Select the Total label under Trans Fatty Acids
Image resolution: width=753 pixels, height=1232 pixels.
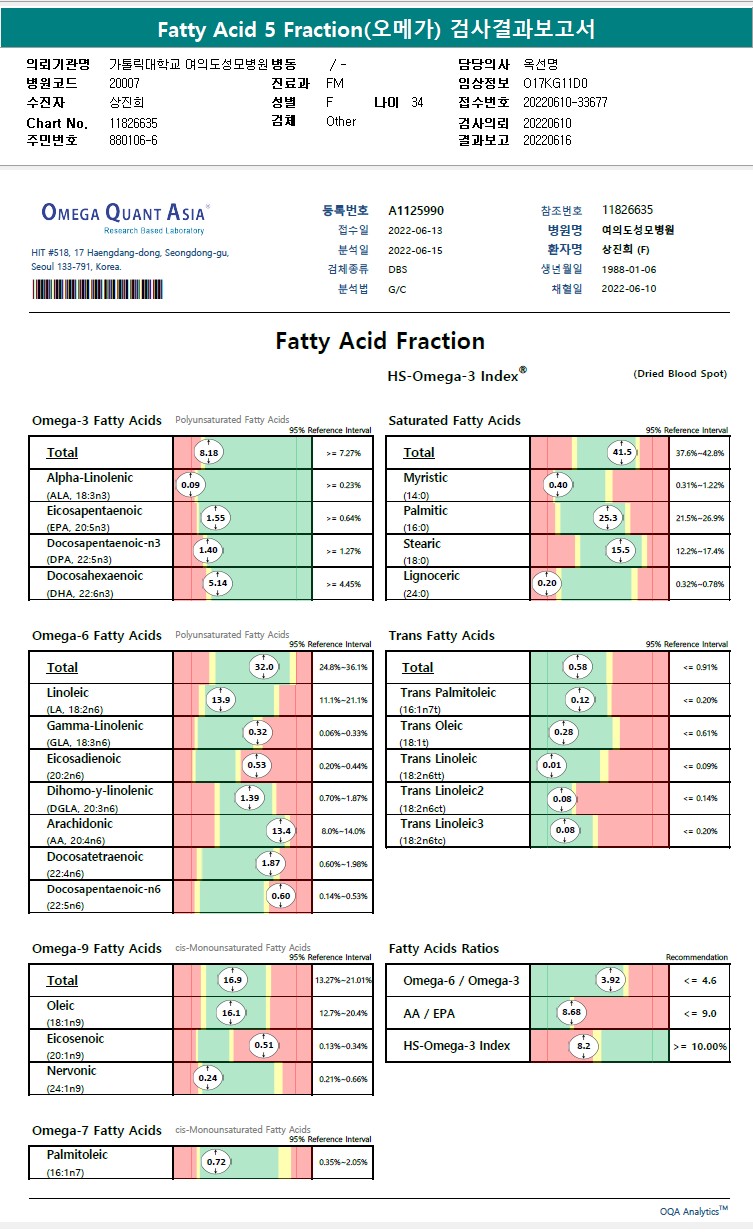tap(418, 667)
